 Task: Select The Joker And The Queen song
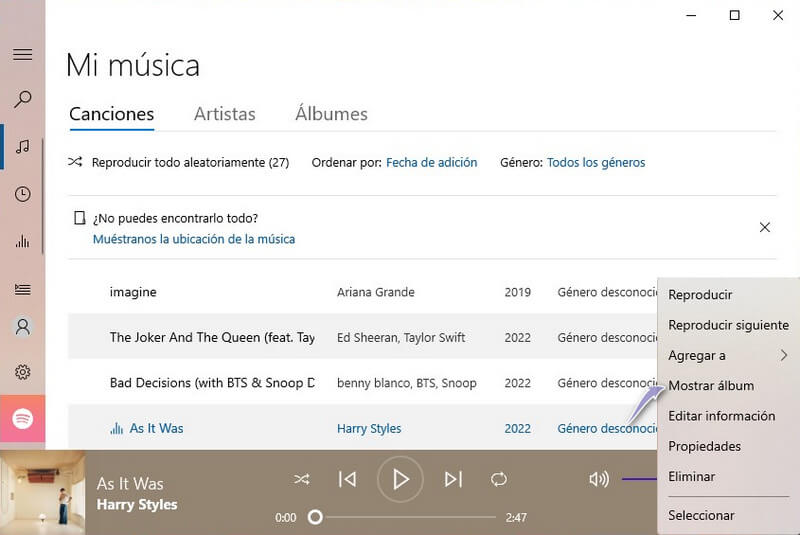[212, 337]
